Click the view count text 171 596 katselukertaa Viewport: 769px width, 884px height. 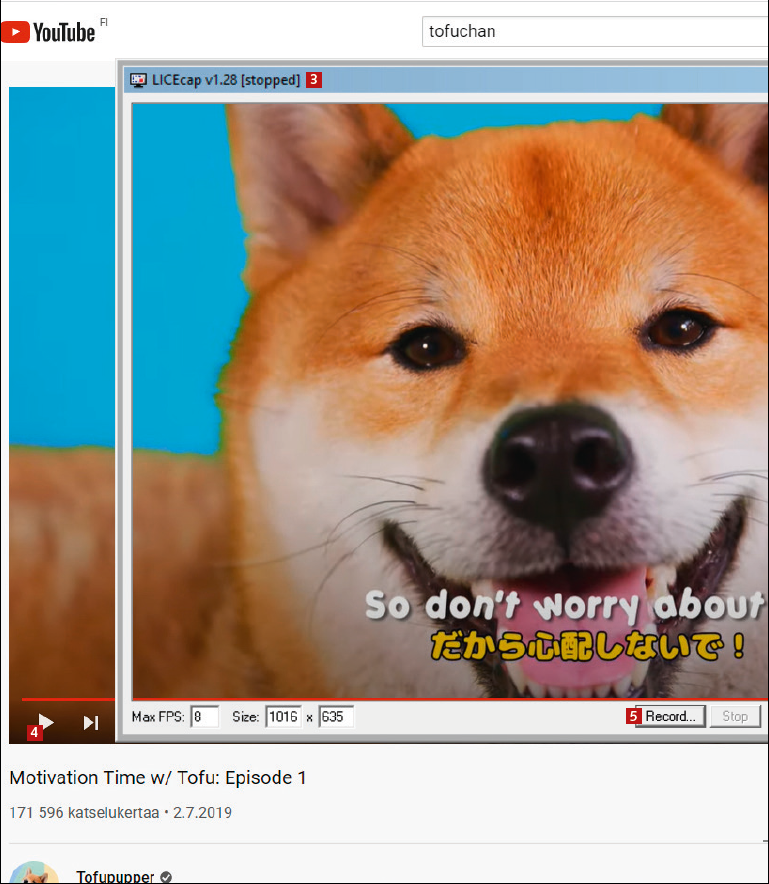click(85, 812)
